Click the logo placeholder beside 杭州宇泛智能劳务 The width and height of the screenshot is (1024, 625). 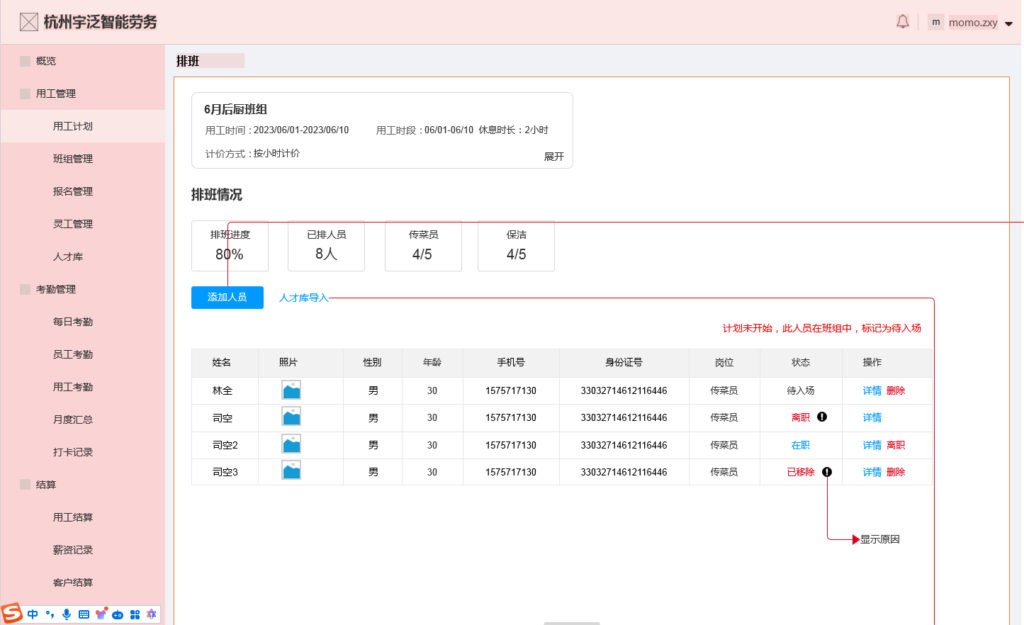pyautogui.click(x=29, y=22)
